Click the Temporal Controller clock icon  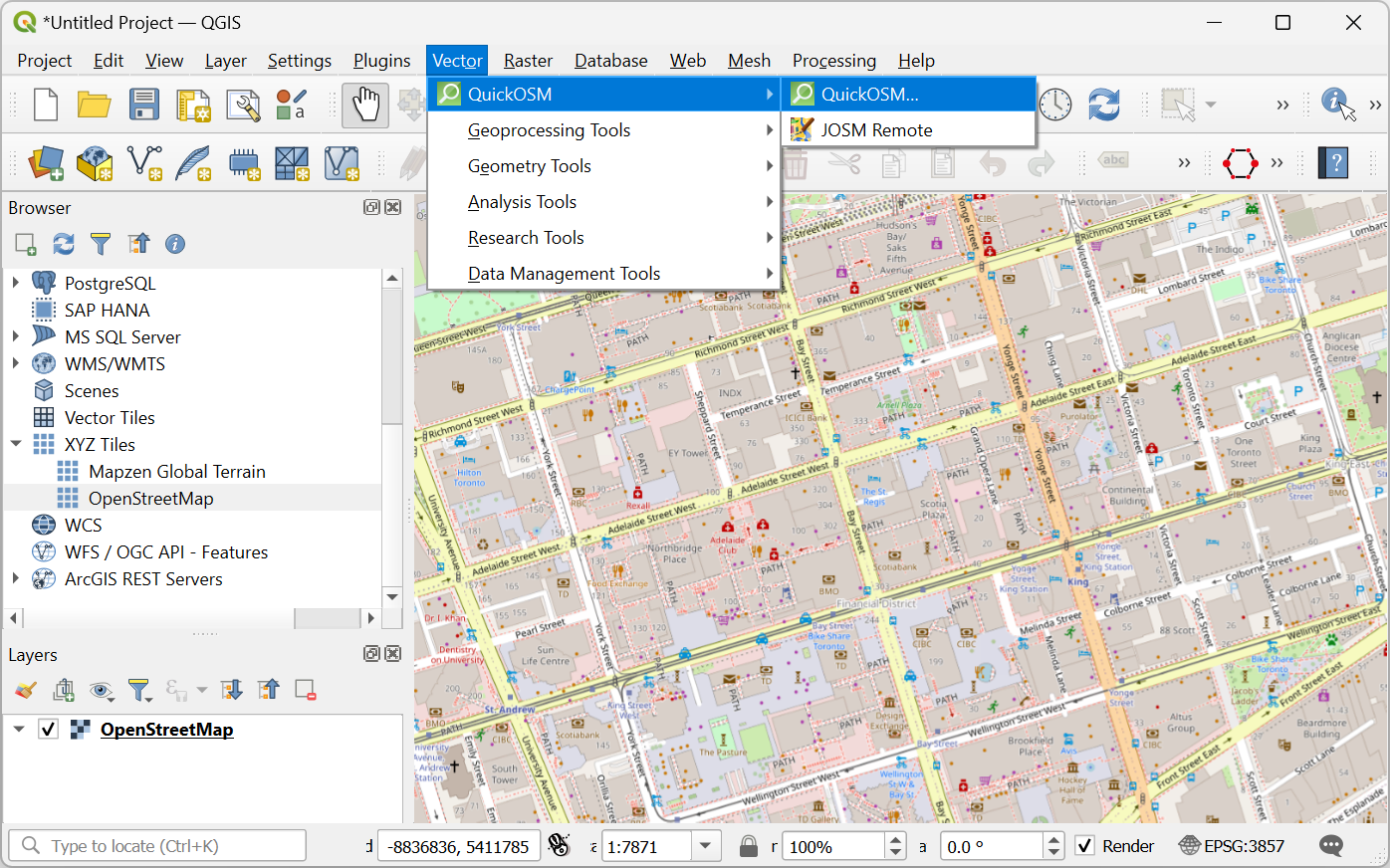coord(1055,105)
